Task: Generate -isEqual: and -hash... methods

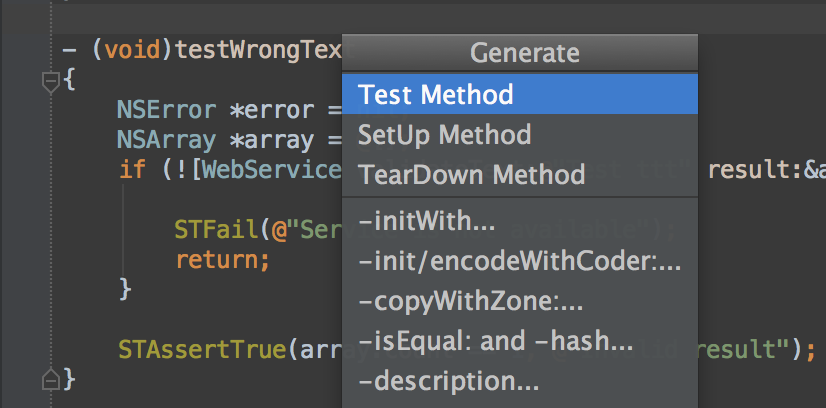Action: tap(520, 342)
